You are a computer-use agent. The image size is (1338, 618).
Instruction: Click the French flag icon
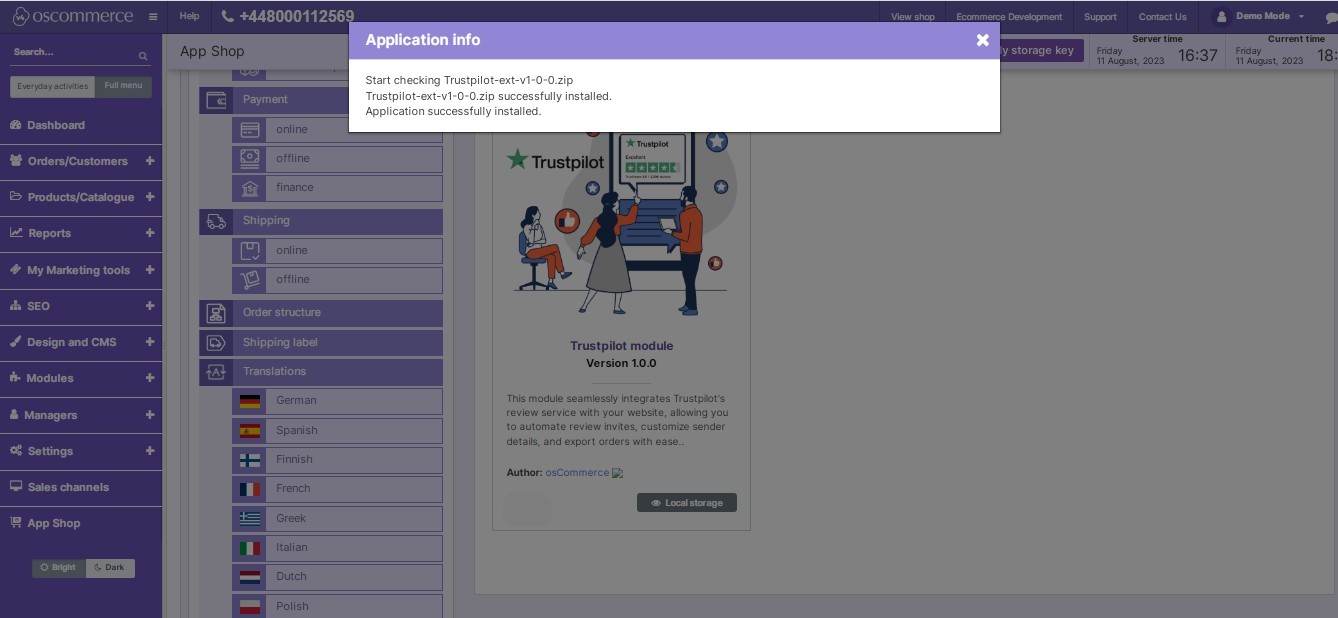250,489
